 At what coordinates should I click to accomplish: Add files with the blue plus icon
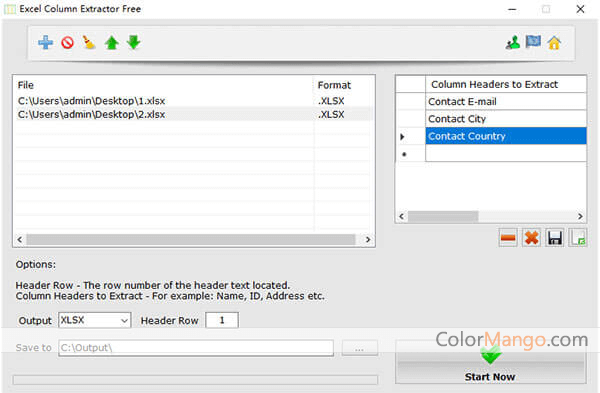point(46,42)
